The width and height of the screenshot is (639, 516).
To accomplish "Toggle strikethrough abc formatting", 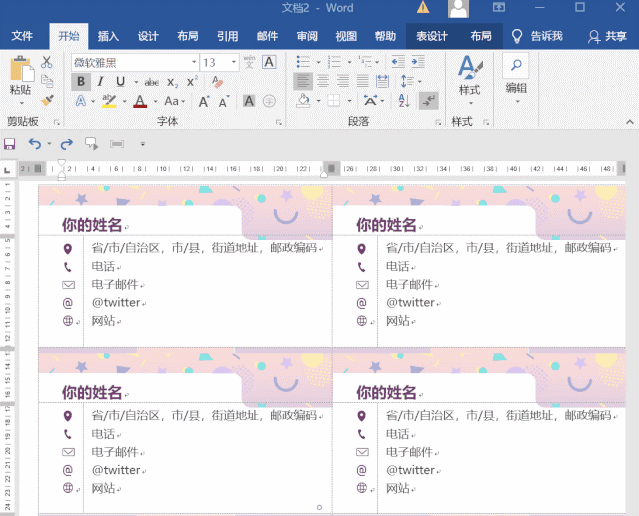I will (152, 82).
